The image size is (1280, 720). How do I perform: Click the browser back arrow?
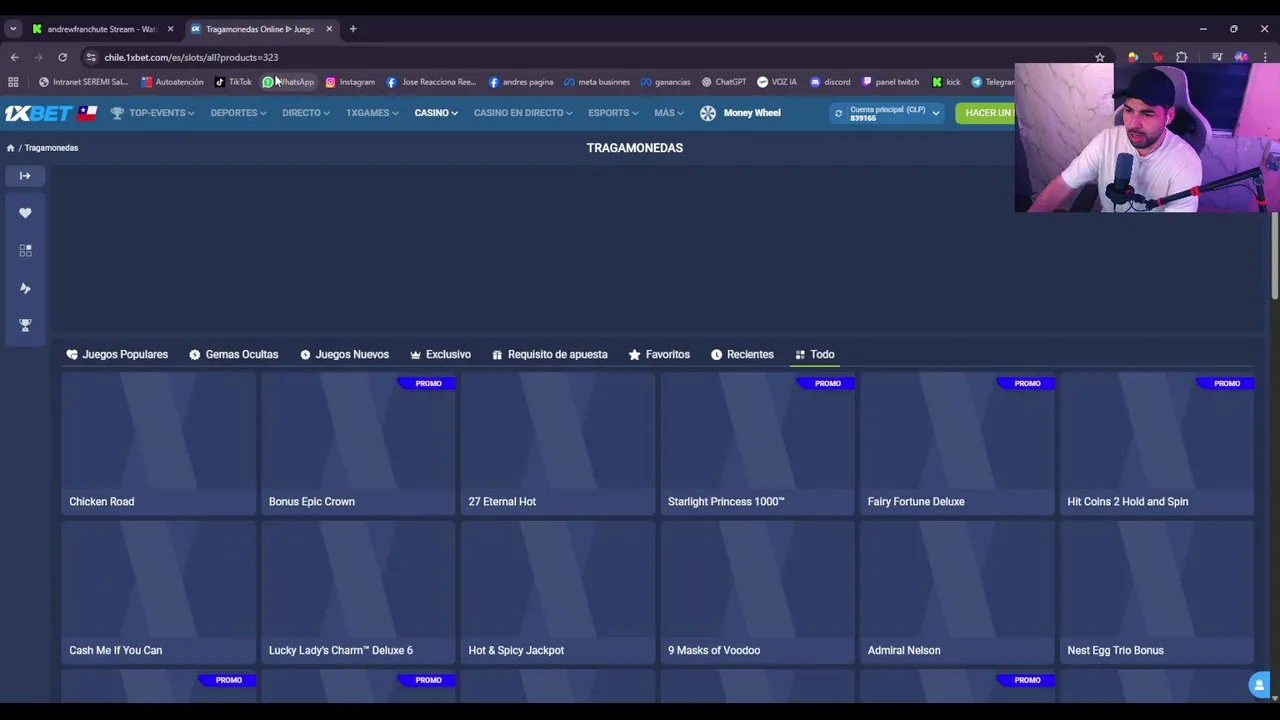point(14,57)
